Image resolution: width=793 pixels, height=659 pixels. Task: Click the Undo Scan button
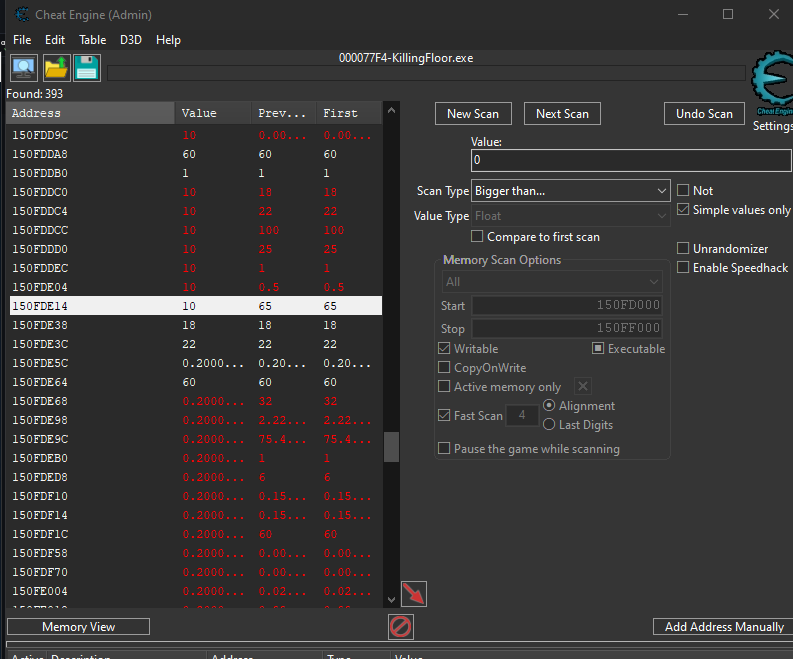pos(704,114)
